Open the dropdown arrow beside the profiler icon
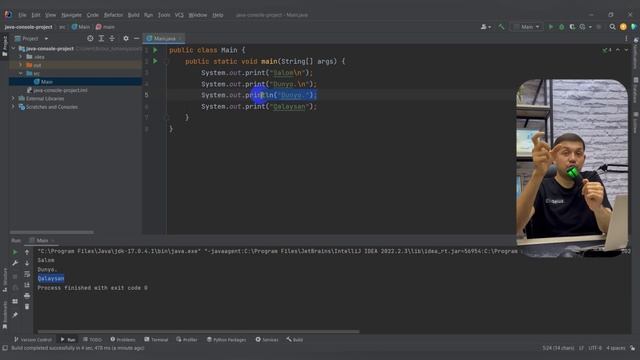The height and width of the screenshot is (360, 640). (x=590, y=27)
